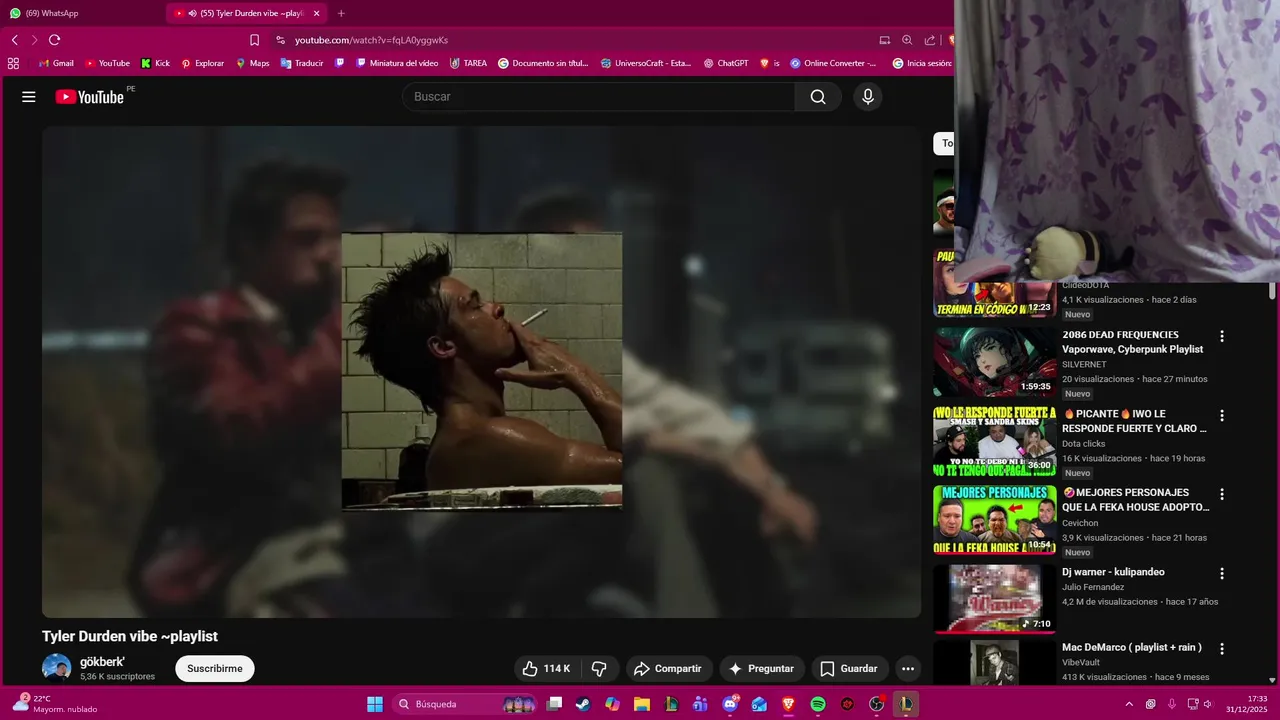
Task: Open the 17:33 clock and date
Action: click(x=1248, y=704)
